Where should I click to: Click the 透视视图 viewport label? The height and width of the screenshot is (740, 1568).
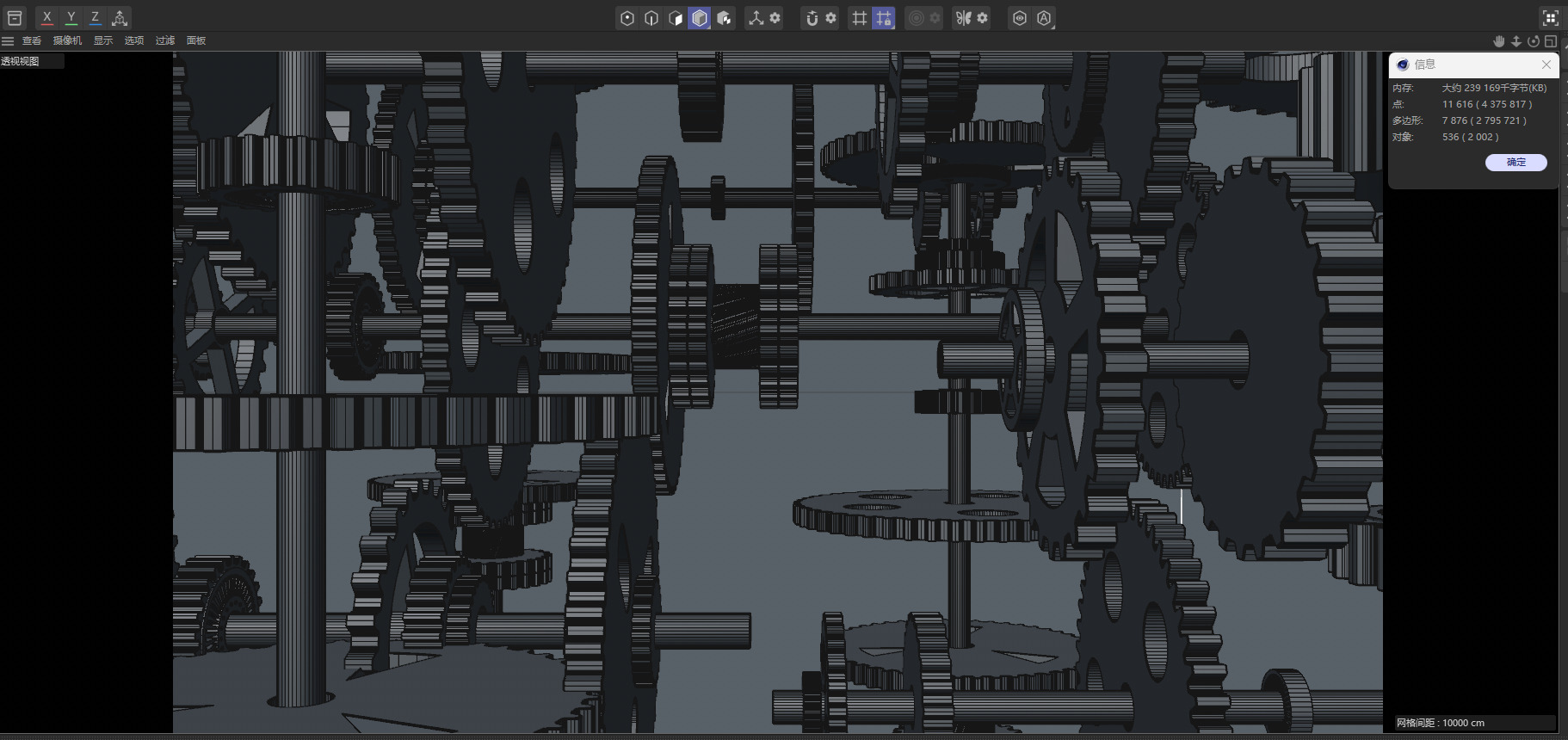[20, 61]
